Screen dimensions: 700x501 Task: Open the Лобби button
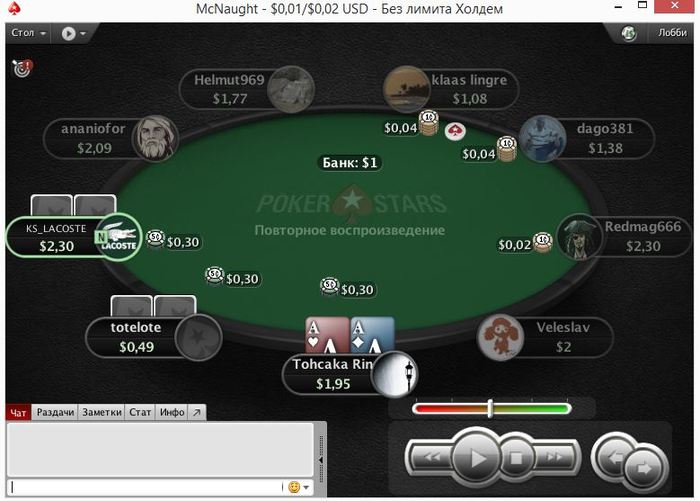tap(671, 33)
